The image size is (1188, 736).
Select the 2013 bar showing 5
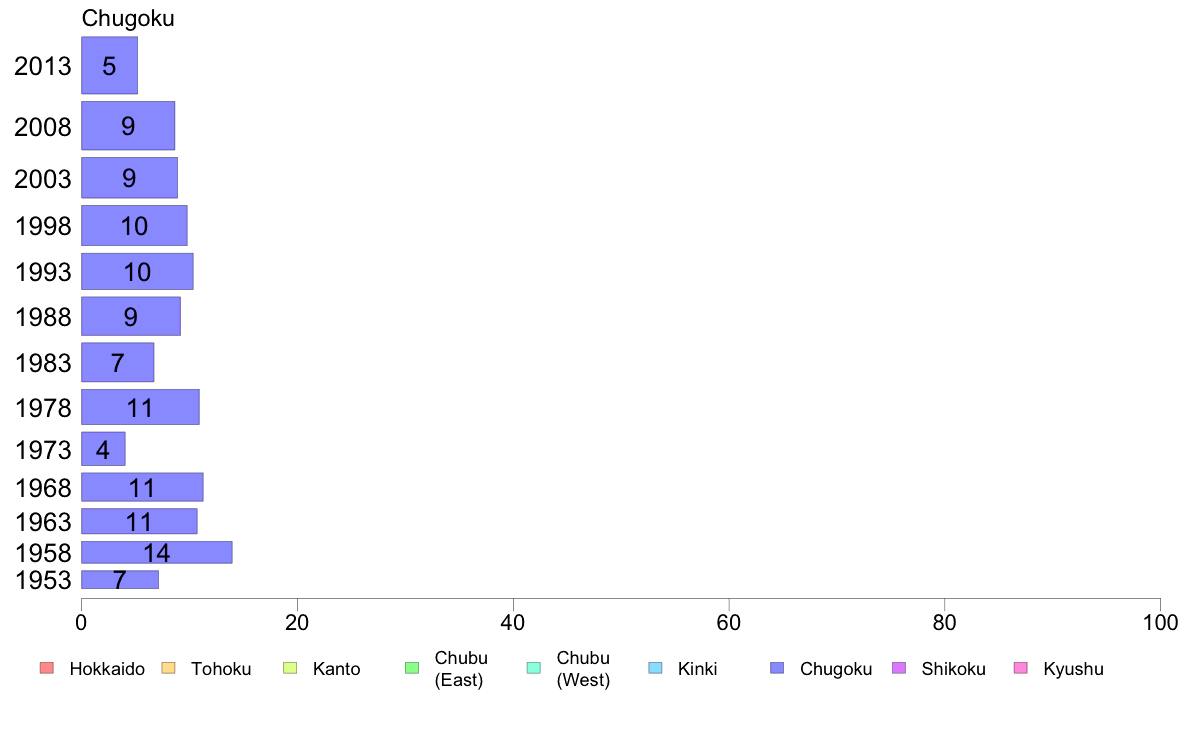[110, 65]
